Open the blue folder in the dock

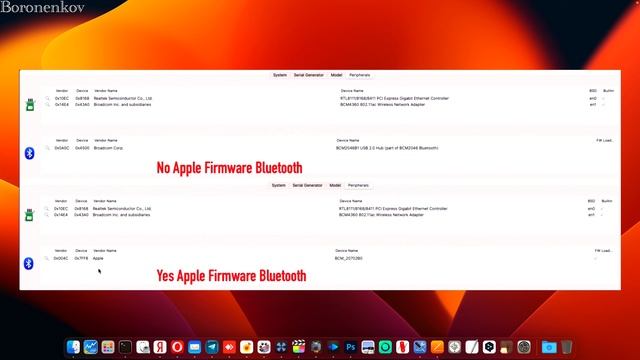549,347
